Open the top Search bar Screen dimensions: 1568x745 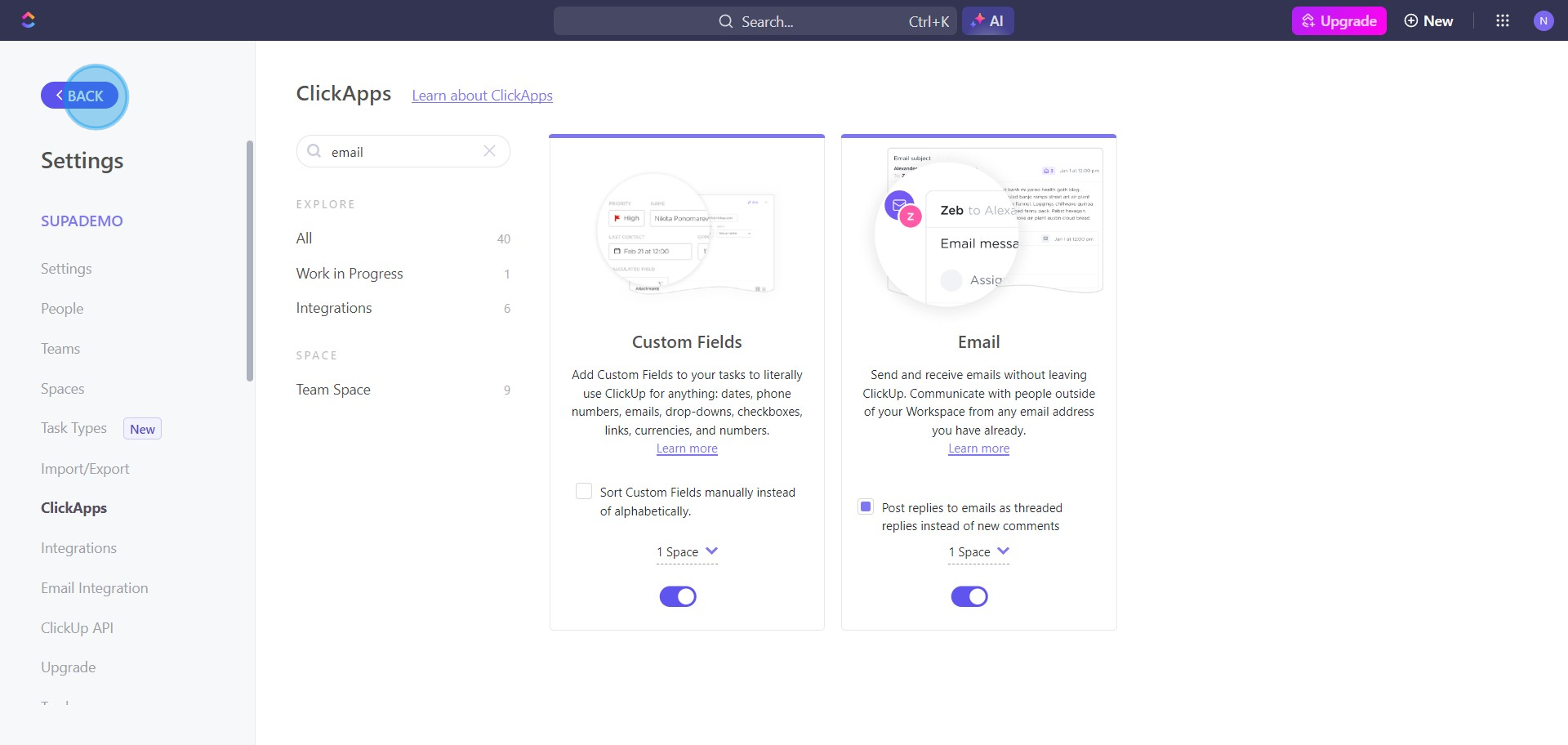coord(755,21)
